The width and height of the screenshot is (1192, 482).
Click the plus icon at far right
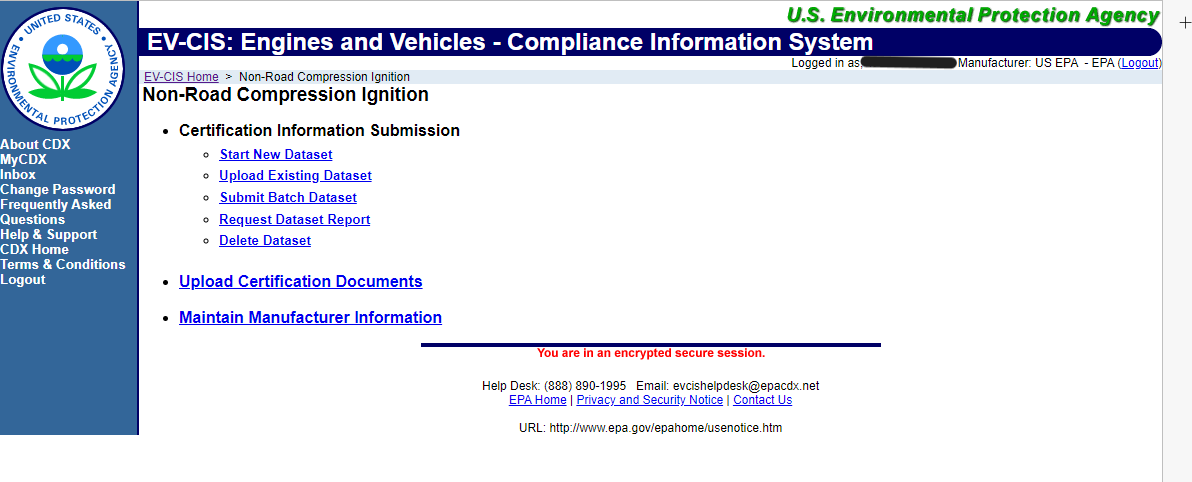coord(1184,24)
